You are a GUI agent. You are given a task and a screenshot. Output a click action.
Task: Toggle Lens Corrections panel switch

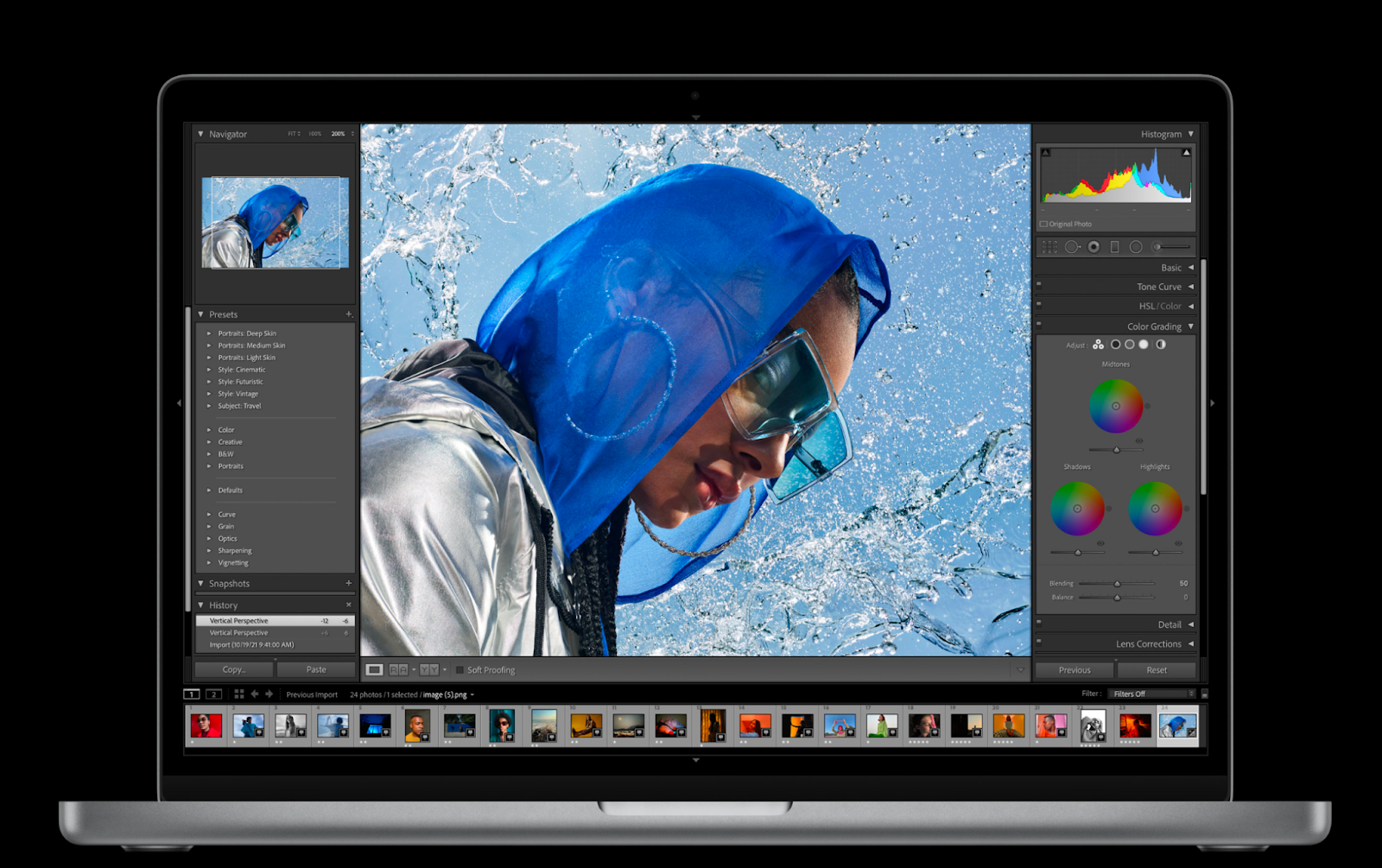[1039, 641]
